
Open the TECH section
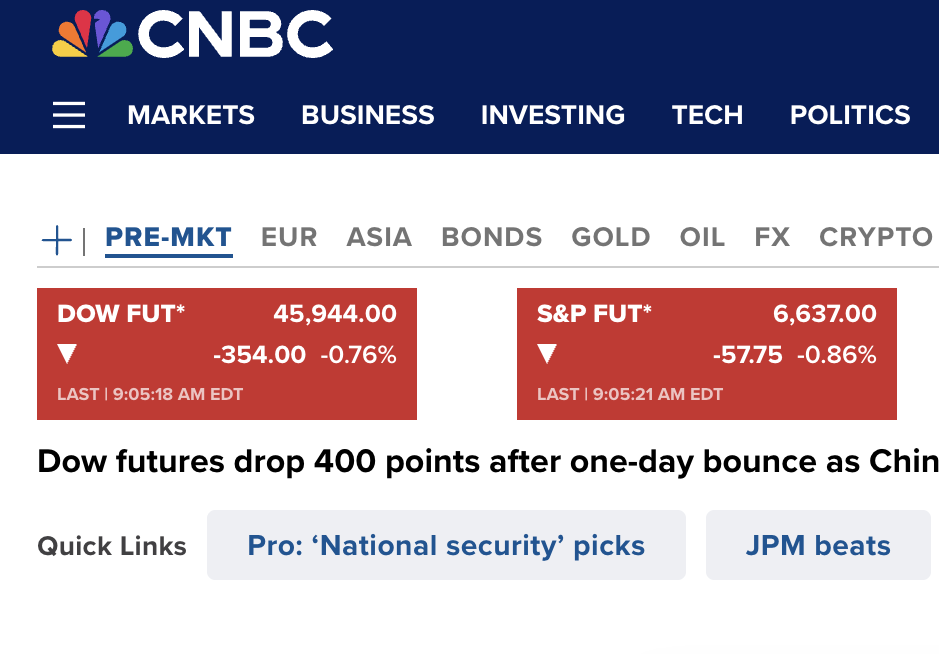[707, 115]
